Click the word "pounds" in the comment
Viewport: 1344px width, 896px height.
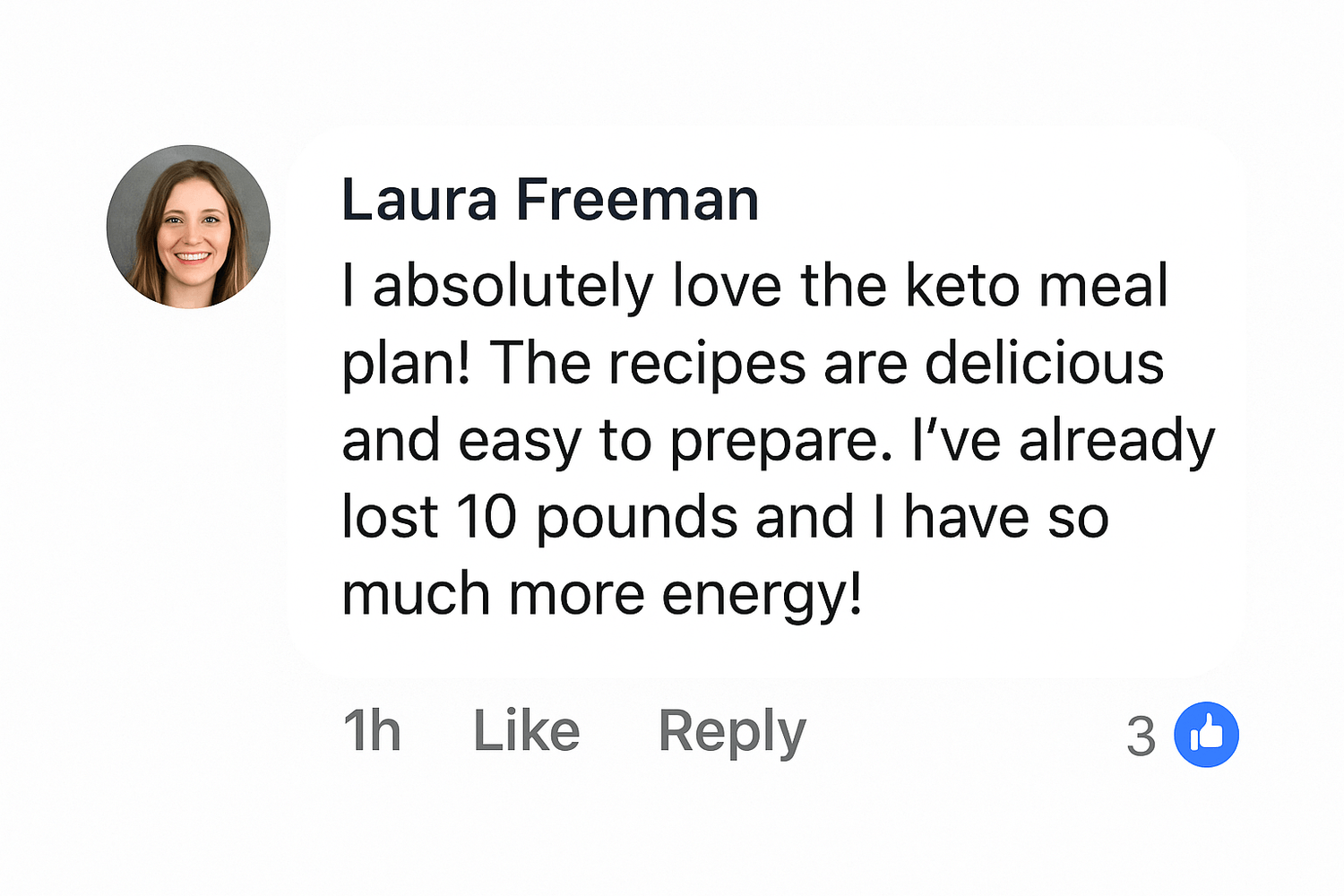coord(637,520)
